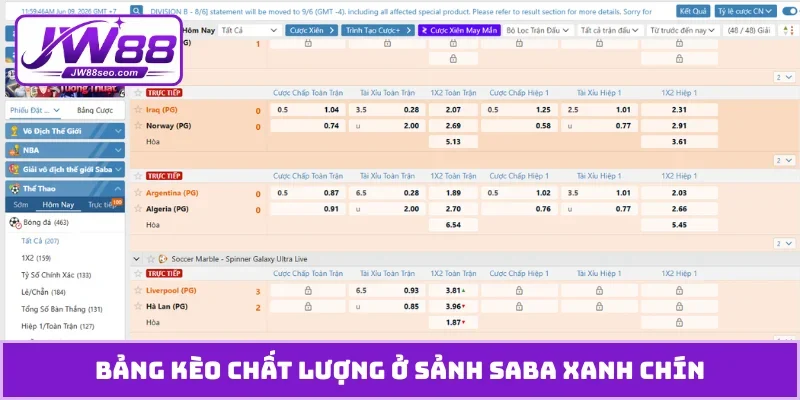Screen dimensions: 800x400
Task: Select Tổng Số Bàn Thắng (131) category
Action: (x=61, y=309)
